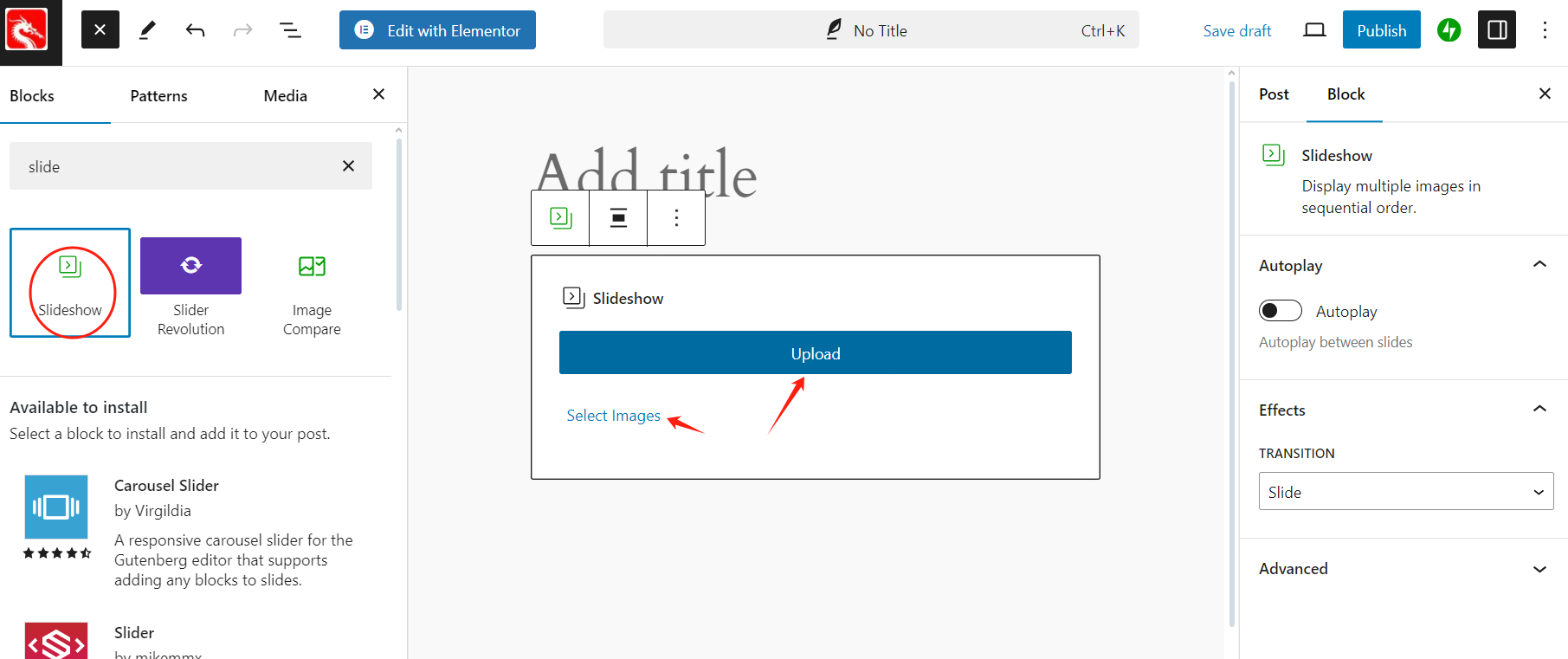Viewport: 1568px width, 659px height.
Task: Collapse the Effects section
Action: click(x=1539, y=410)
